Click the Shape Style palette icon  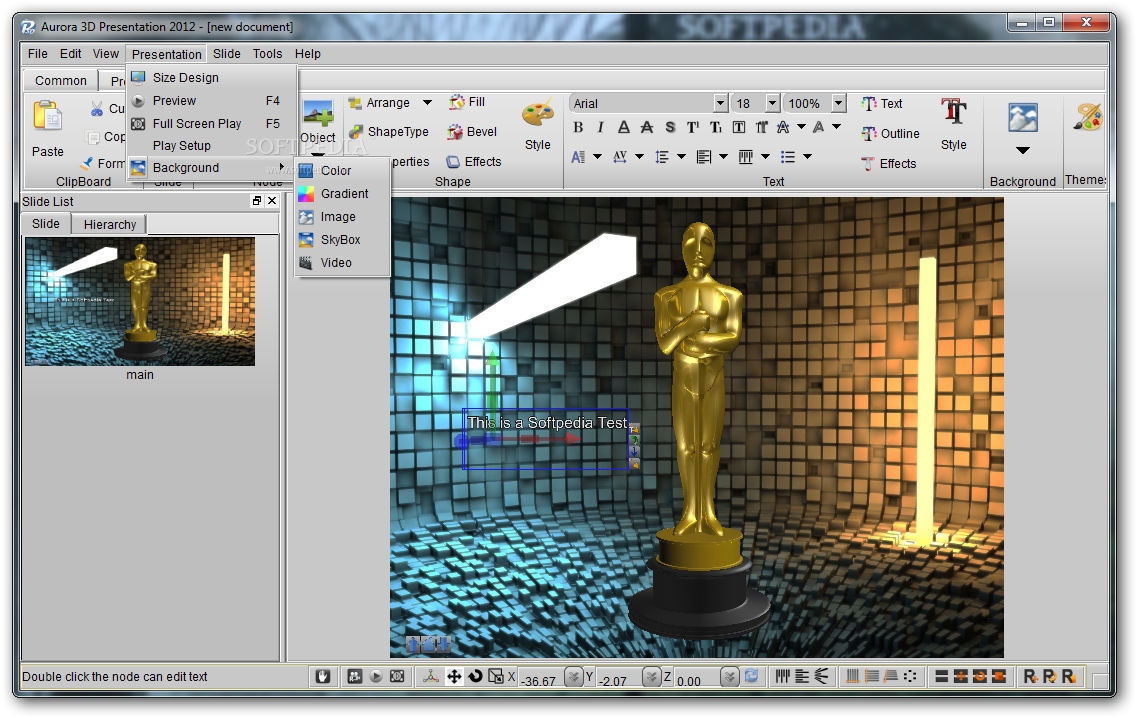pyautogui.click(x=537, y=113)
